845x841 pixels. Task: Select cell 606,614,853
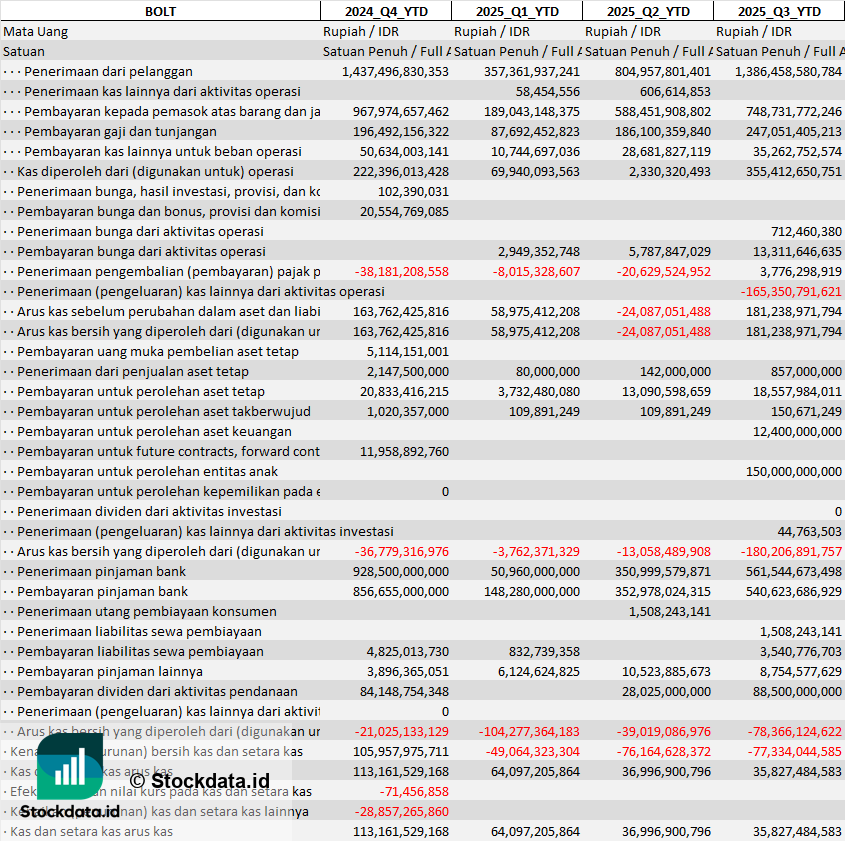tap(675, 92)
